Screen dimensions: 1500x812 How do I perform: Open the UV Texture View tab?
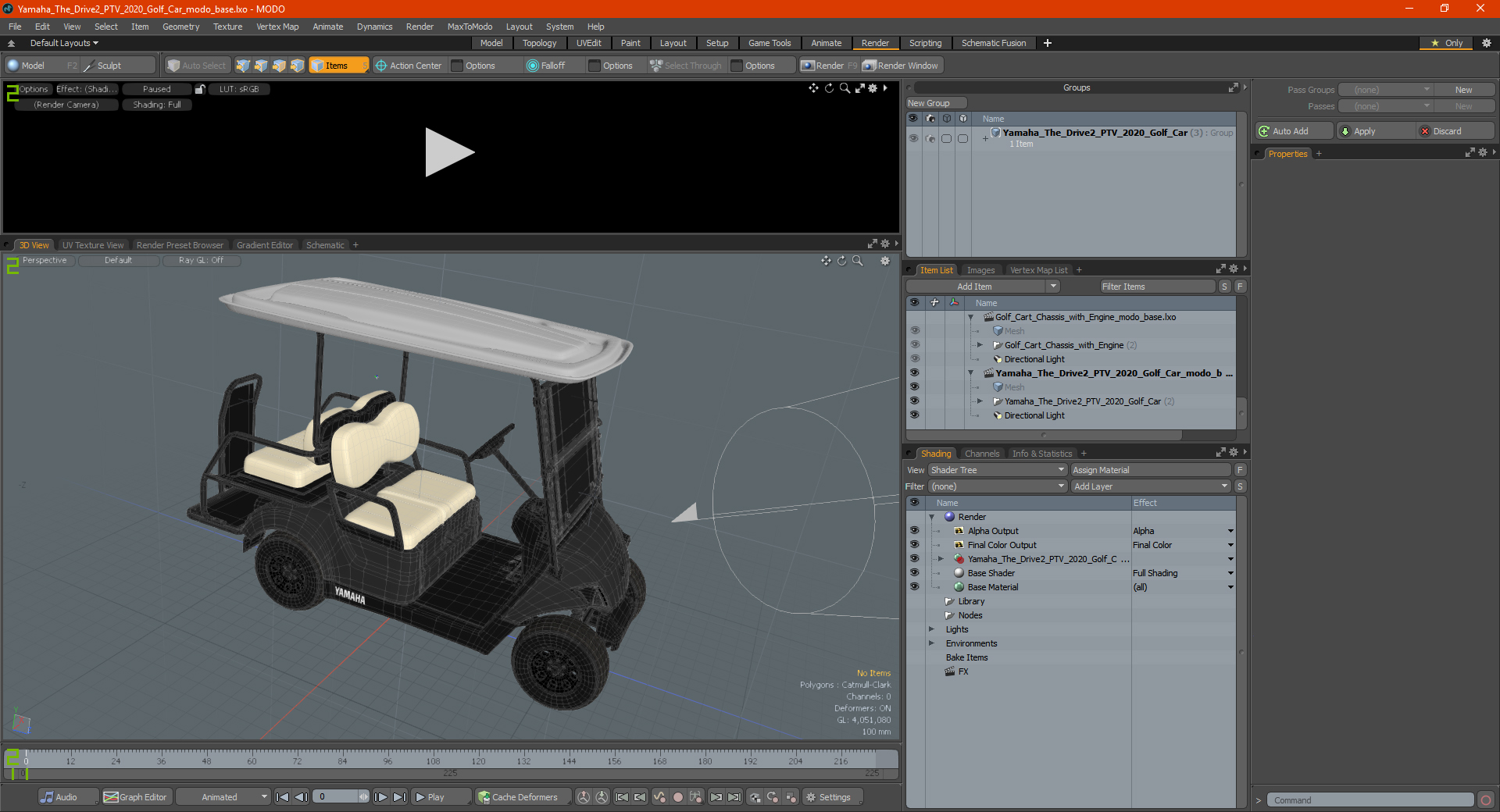tap(93, 245)
